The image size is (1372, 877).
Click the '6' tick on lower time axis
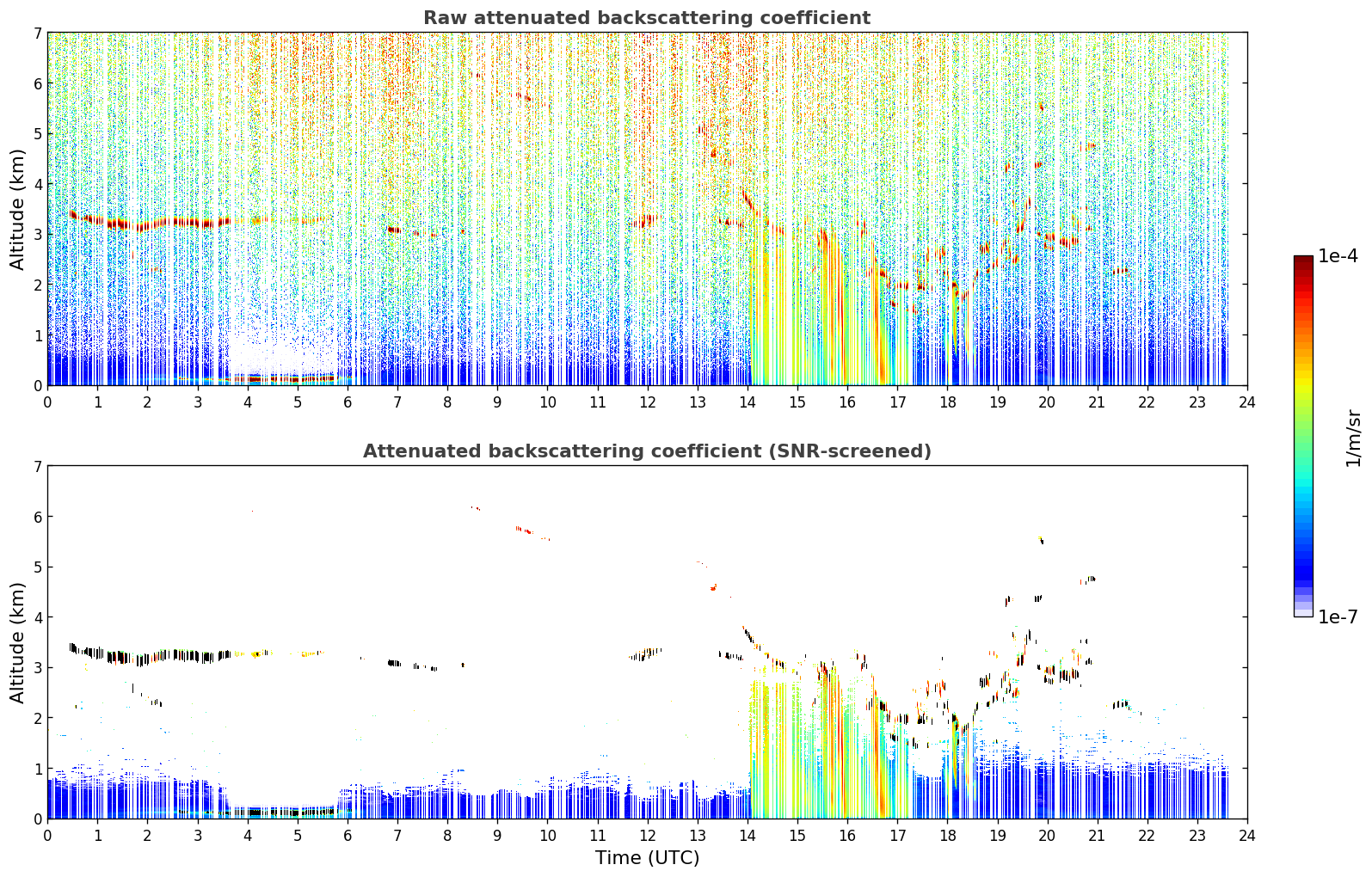[348, 836]
